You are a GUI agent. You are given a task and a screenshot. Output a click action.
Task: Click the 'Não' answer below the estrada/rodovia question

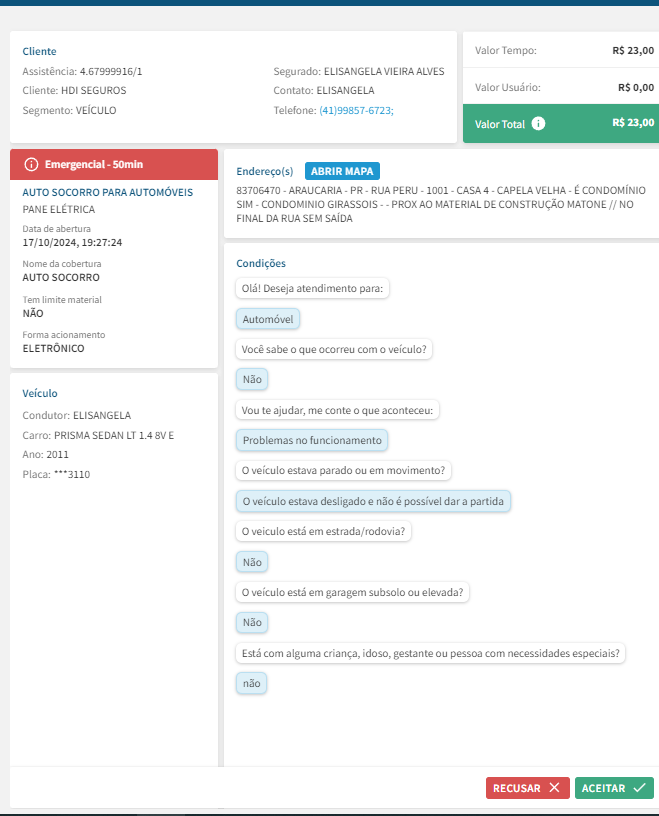(x=252, y=562)
